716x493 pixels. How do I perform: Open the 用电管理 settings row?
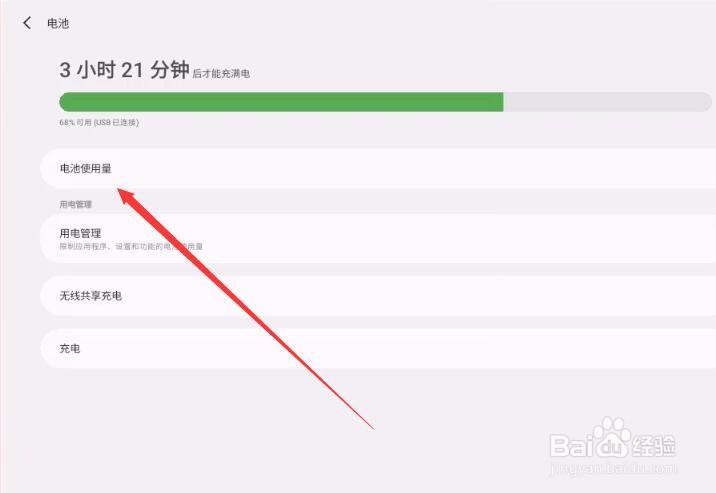(378, 239)
